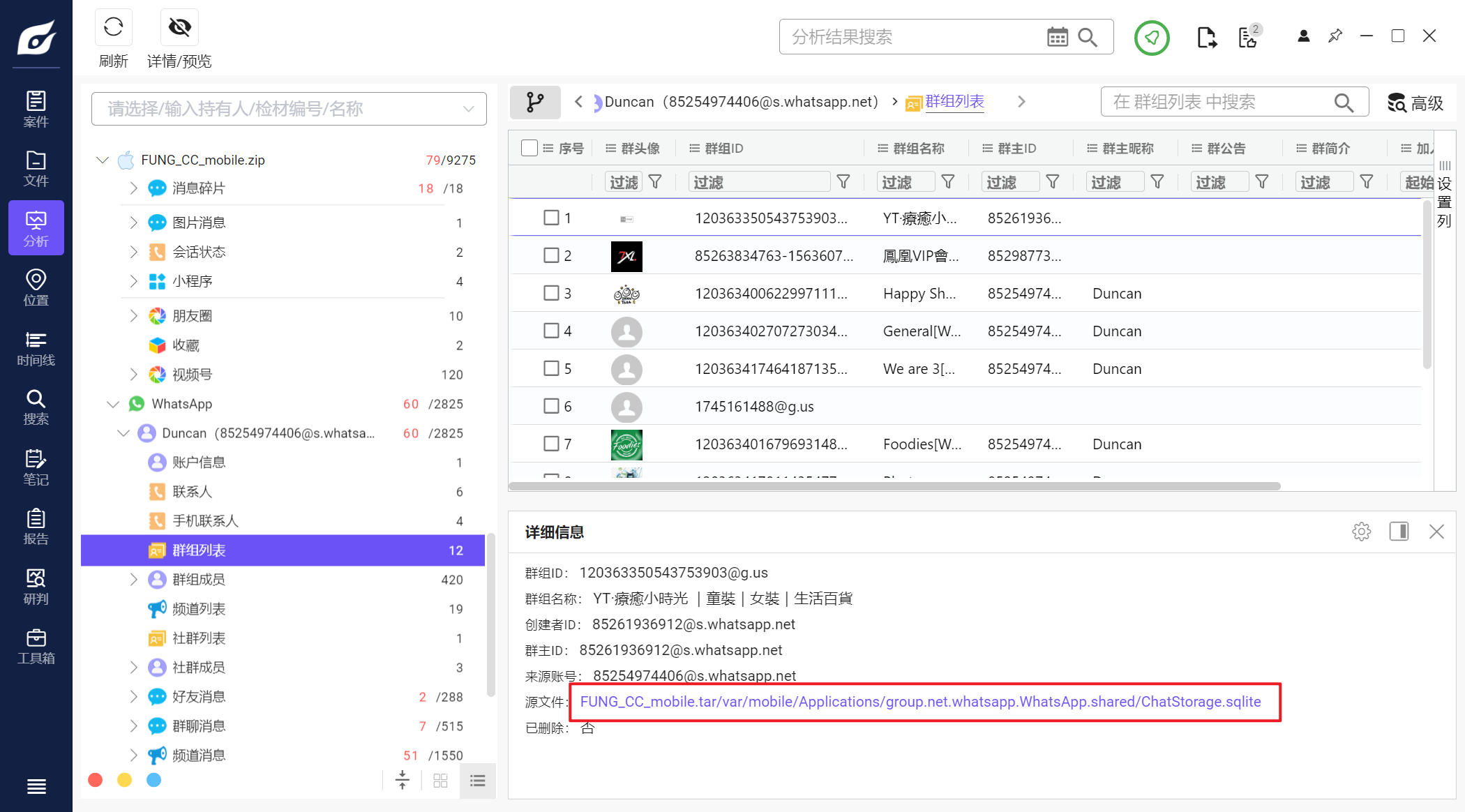1465x812 pixels.
Task: Click the Refresh (刷新) icon
Action: 113,28
